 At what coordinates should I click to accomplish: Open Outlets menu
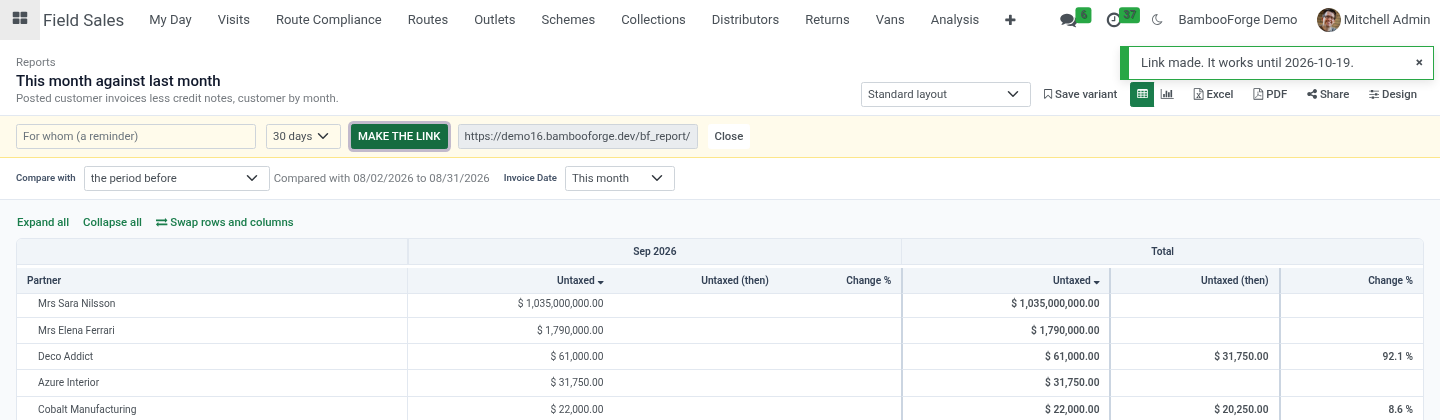(x=495, y=19)
